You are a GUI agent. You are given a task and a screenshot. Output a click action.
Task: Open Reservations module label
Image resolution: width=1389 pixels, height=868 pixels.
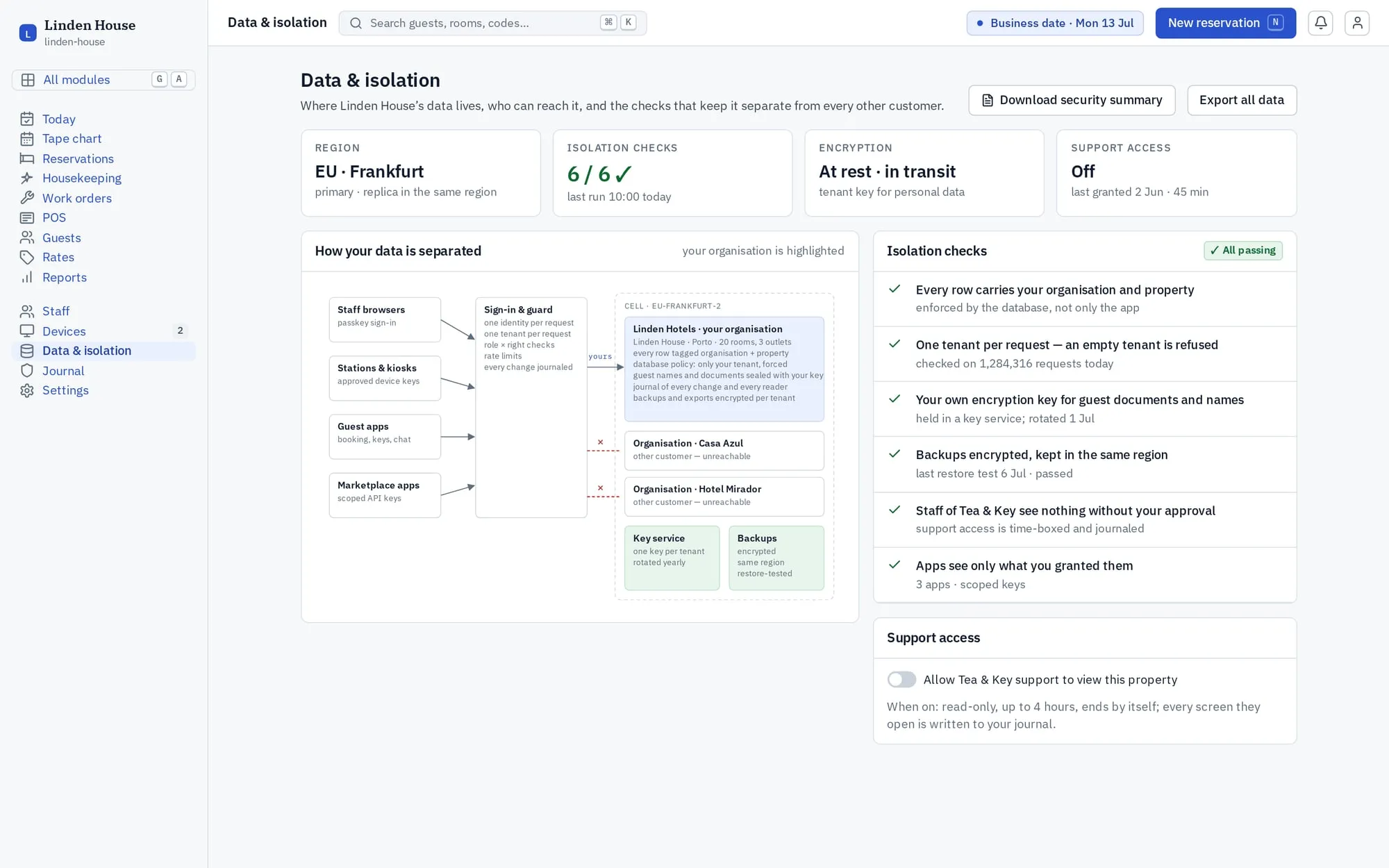point(78,159)
